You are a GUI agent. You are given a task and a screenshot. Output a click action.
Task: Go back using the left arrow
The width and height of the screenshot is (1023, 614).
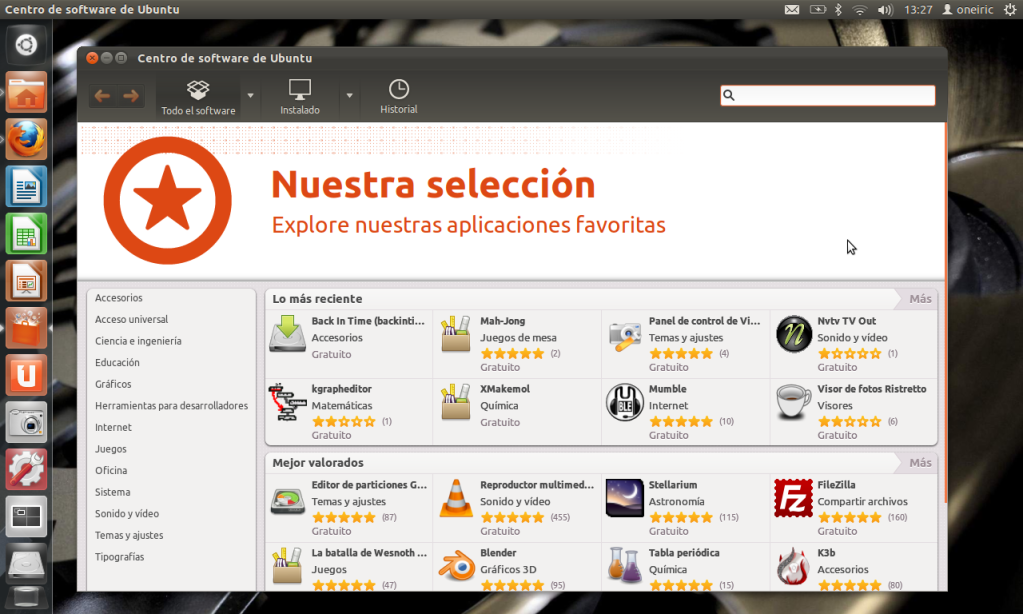click(102, 96)
